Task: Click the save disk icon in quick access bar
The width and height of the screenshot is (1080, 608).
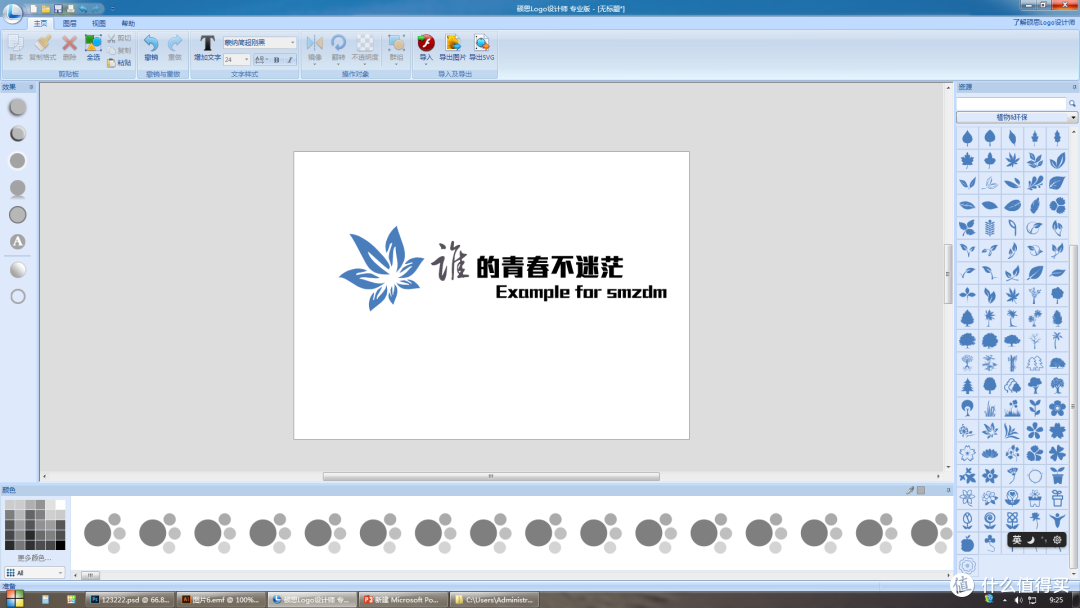Action: (58, 9)
